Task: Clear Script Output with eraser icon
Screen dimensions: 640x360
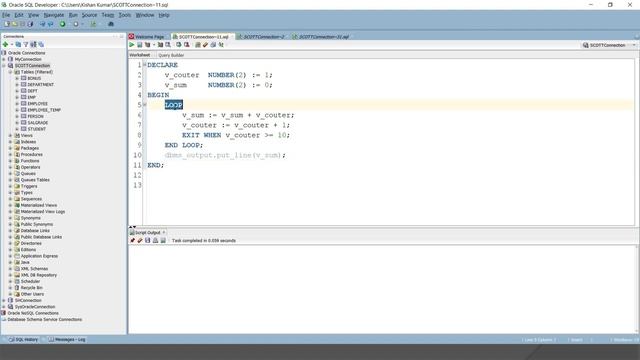Action: point(140,240)
